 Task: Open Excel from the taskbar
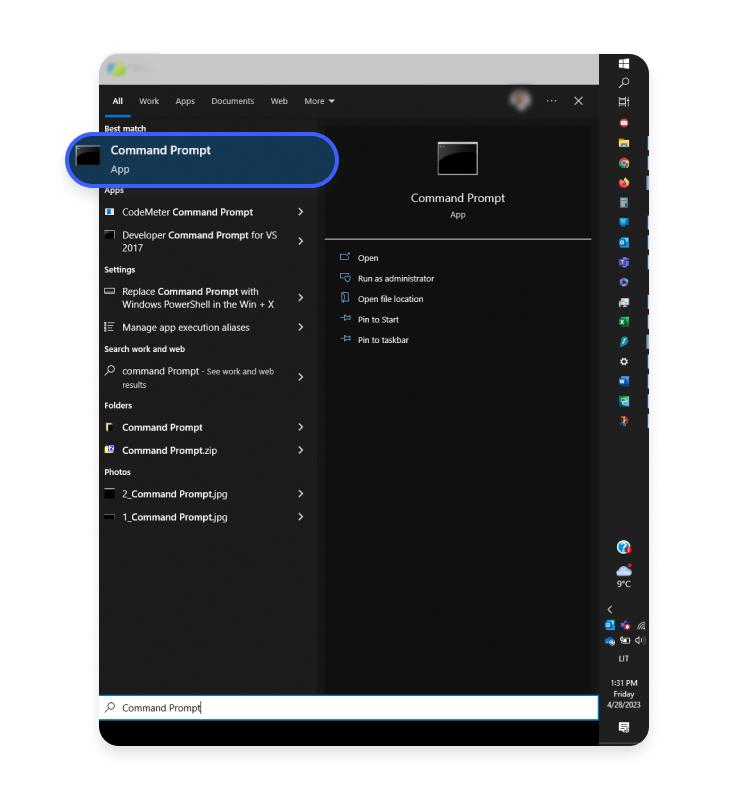[623, 321]
